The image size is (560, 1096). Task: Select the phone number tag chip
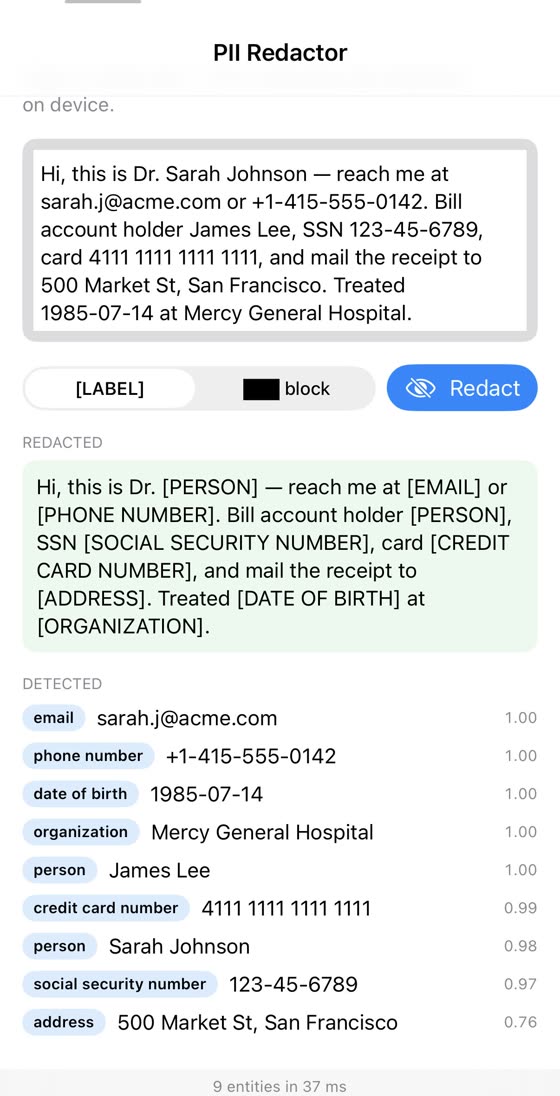(88, 756)
